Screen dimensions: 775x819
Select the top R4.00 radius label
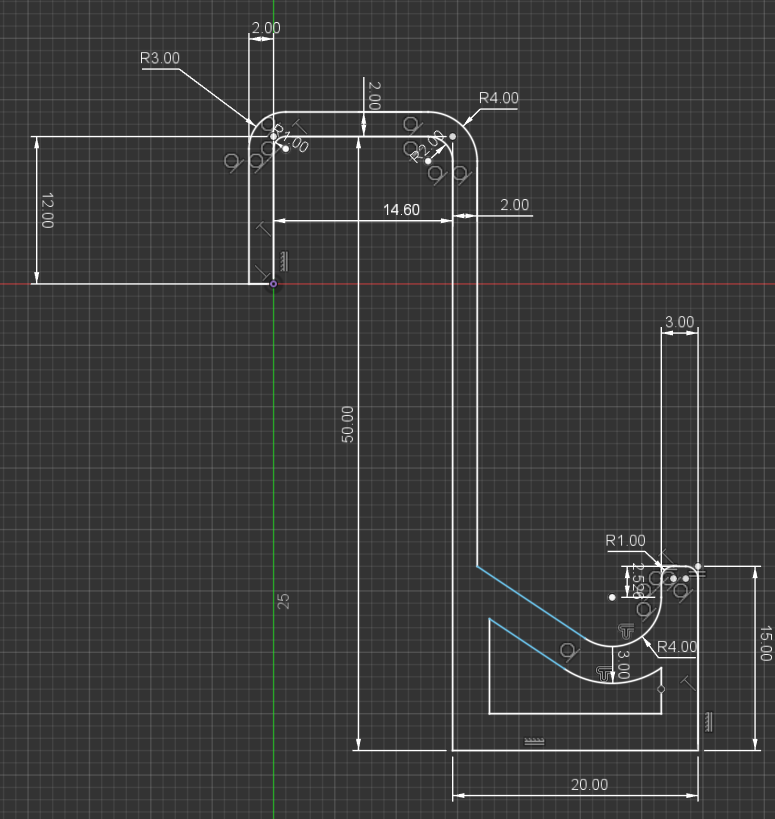tap(499, 98)
